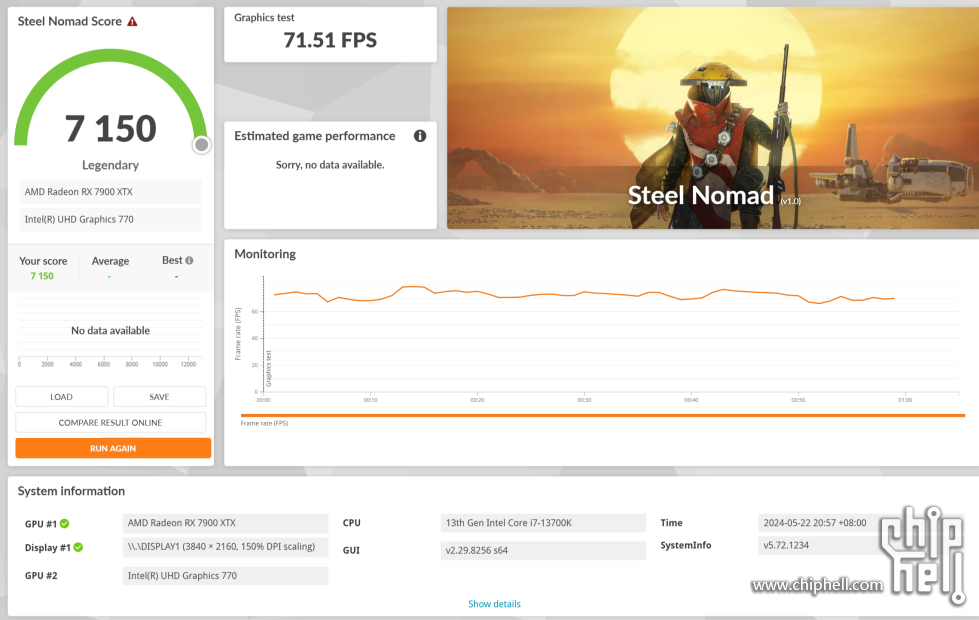Click the SAVE button
This screenshot has height=620, width=979.
[159, 396]
